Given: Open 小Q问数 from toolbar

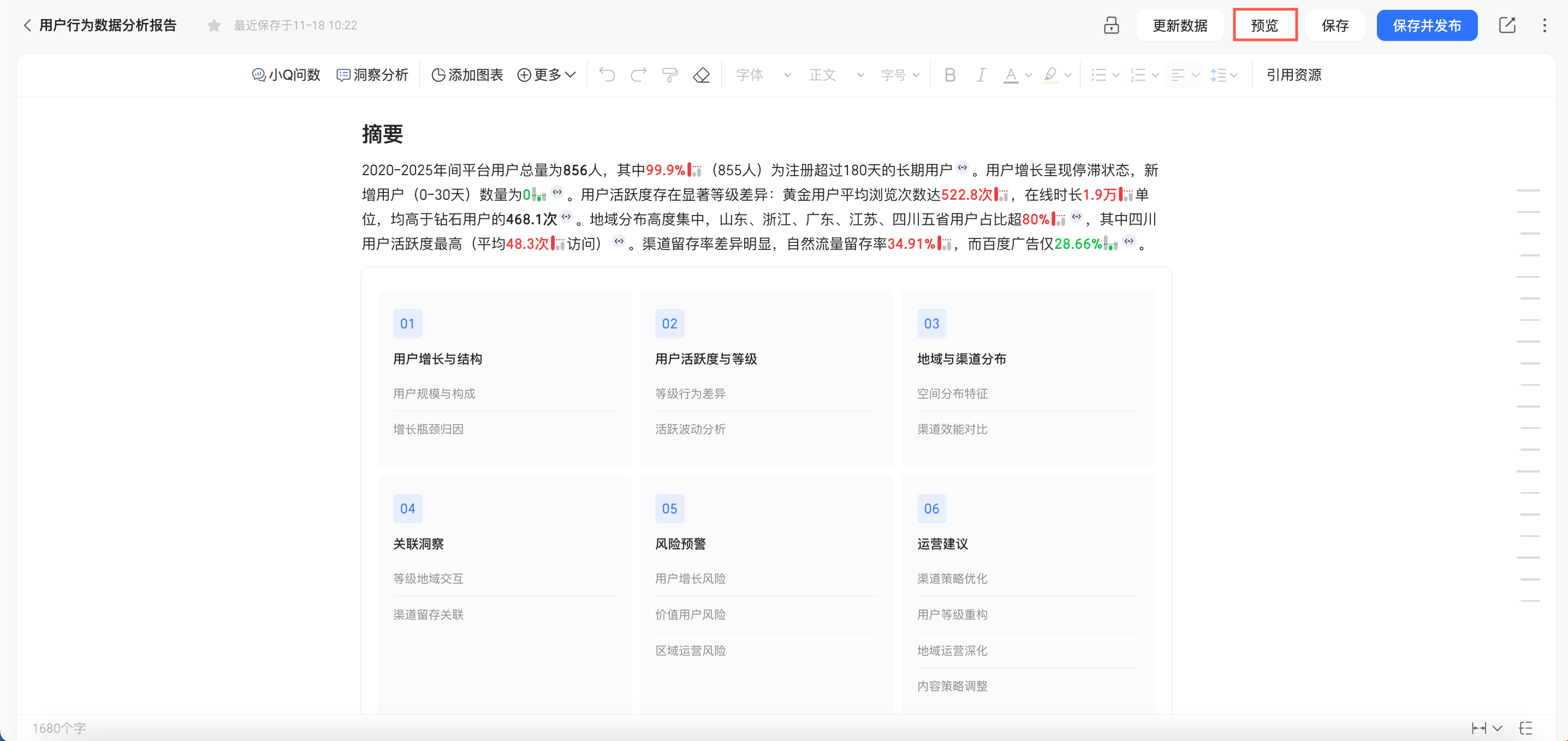Looking at the screenshot, I should [286, 75].
